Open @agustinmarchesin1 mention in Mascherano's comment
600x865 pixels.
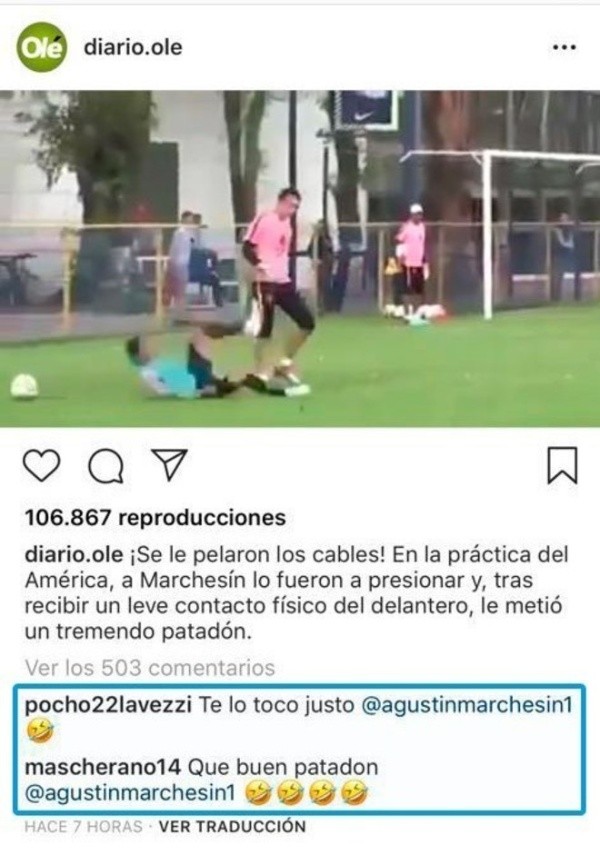pyautogui.click(x=130, y=793)
